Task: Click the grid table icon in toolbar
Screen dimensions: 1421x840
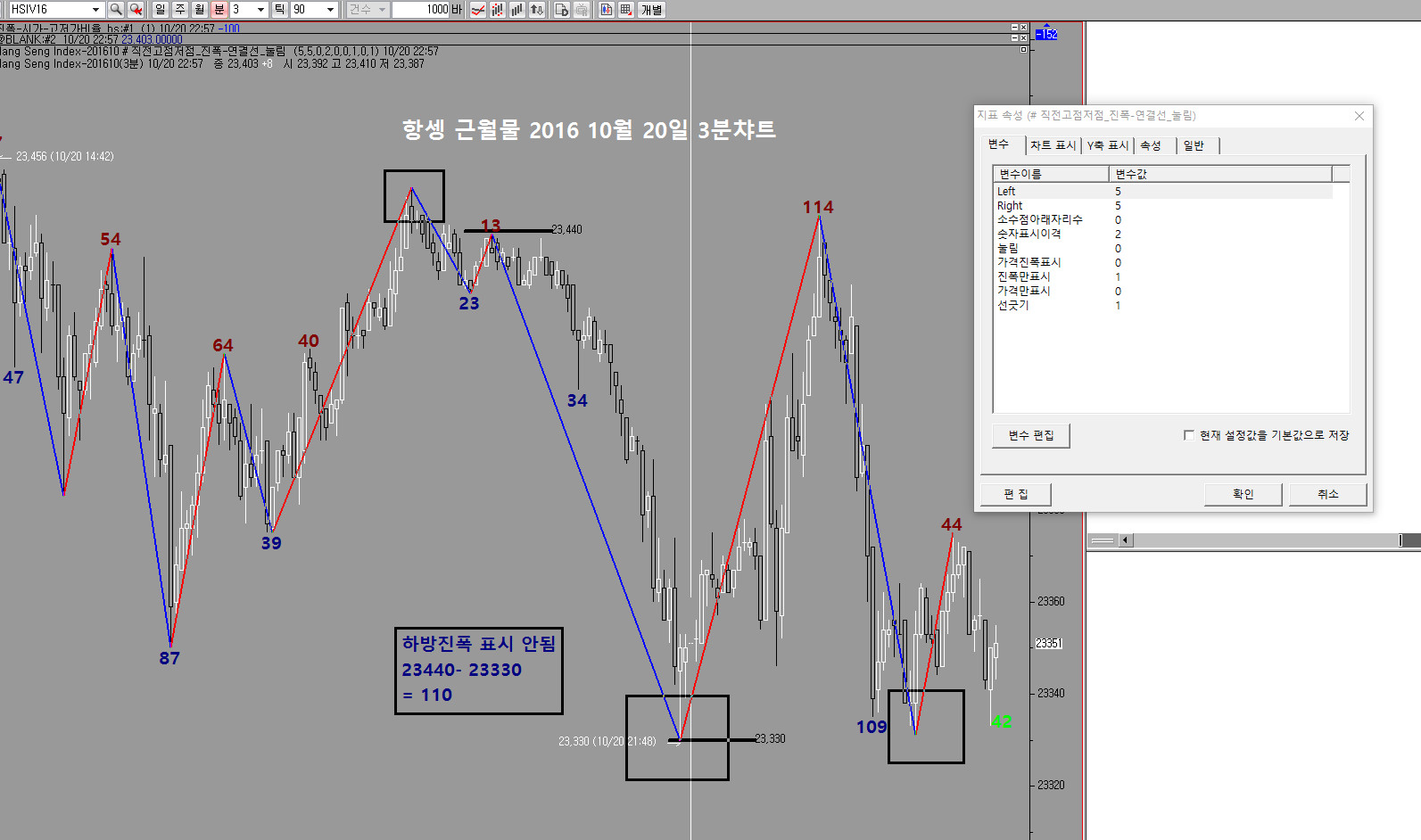Action: 626,10
